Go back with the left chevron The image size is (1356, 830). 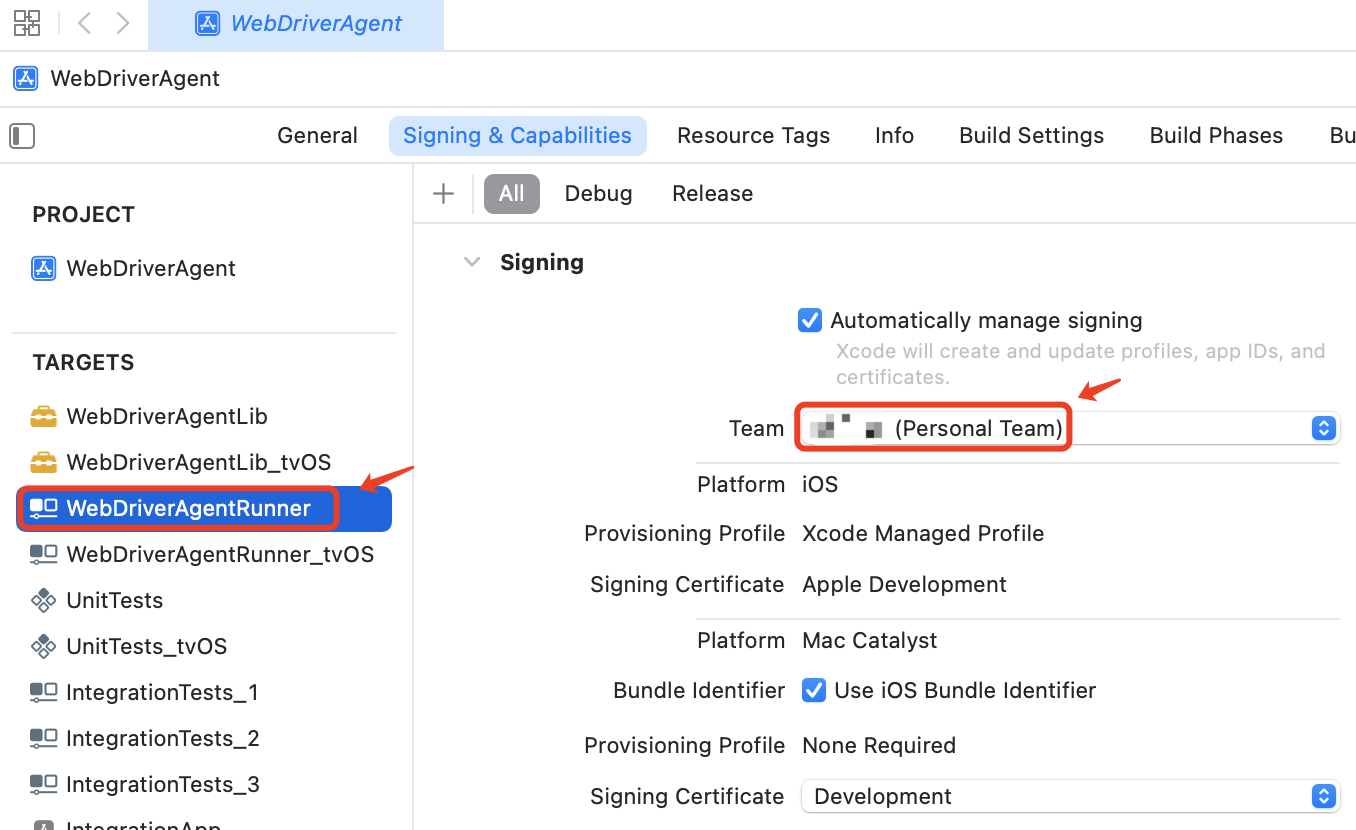(84, 23)
